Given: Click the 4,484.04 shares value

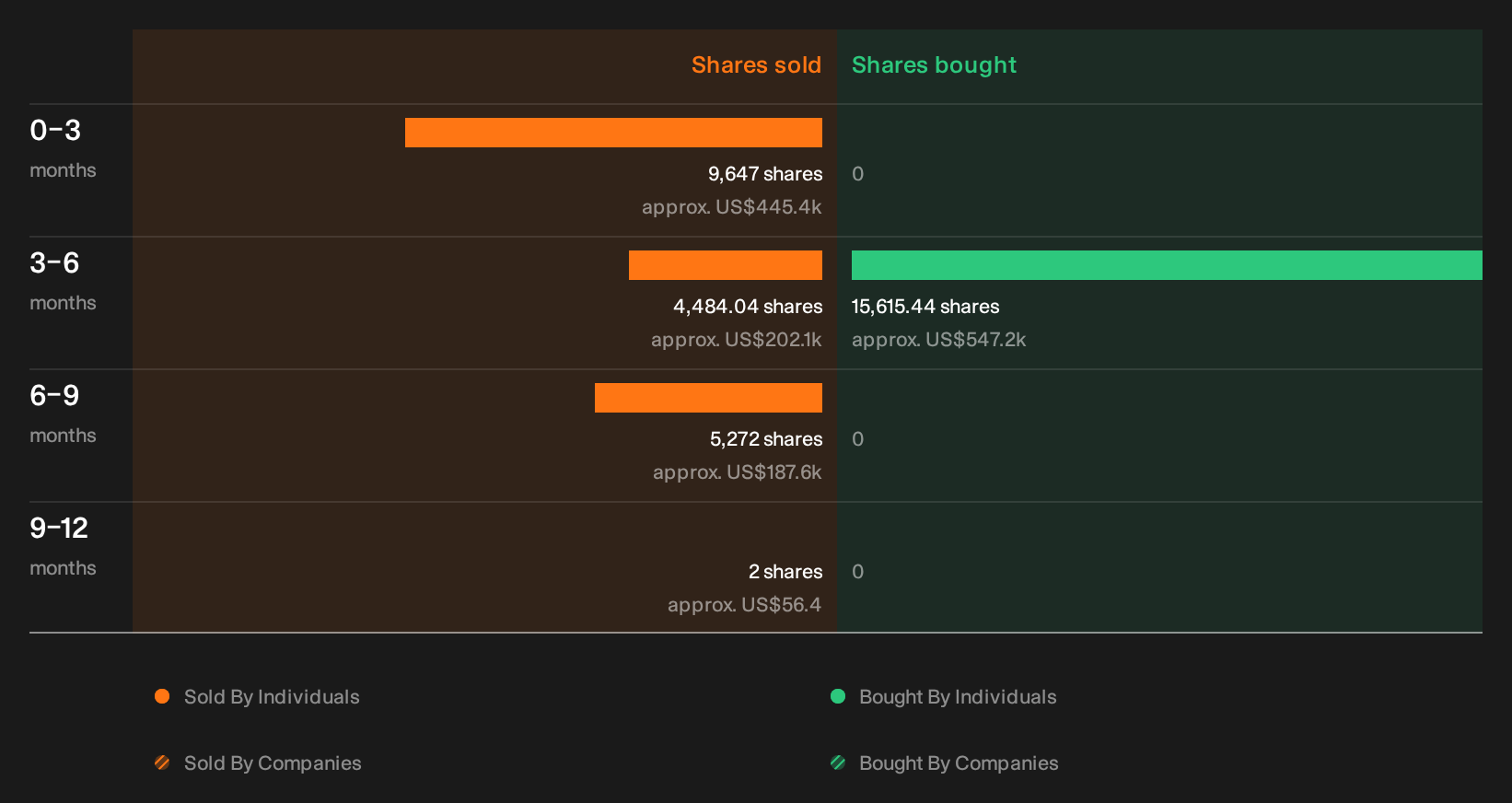Looking at the screenshot, I should click(748, 307).
